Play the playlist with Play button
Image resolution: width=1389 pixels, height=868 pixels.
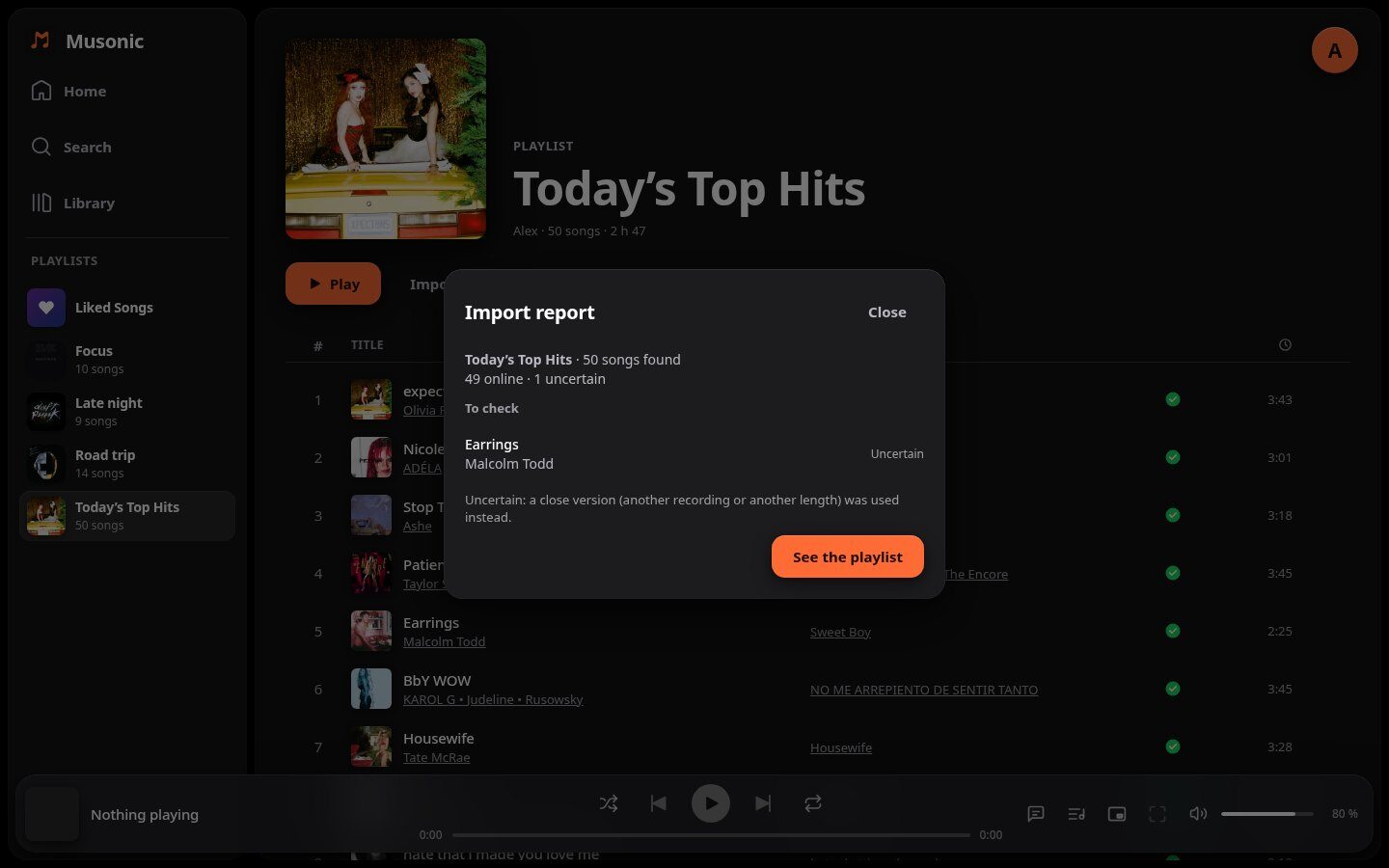[333, 284]
